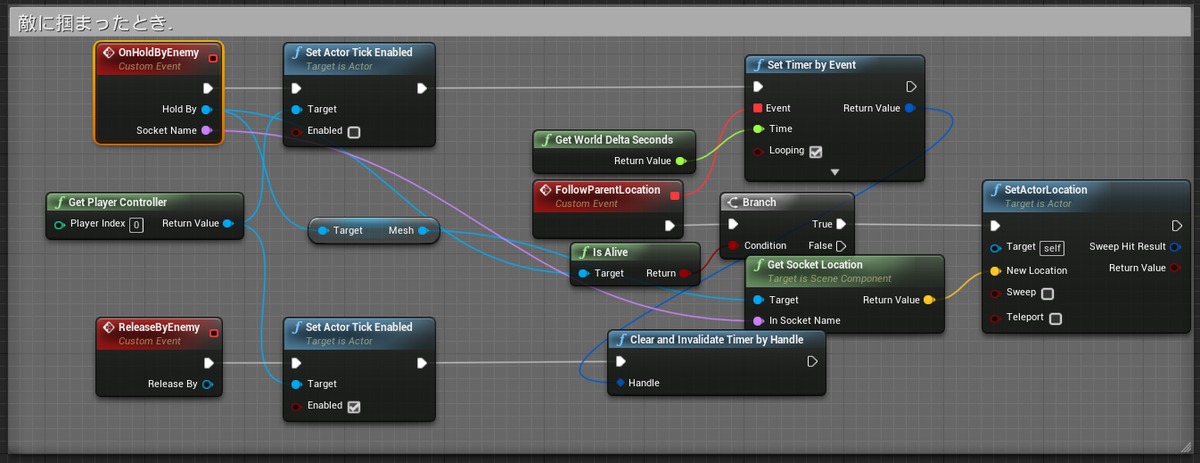Click the comment box title 敵に掴まったとき.
Screen dimensions: 1200x463
pyautogui.click(x=95, y=22)
